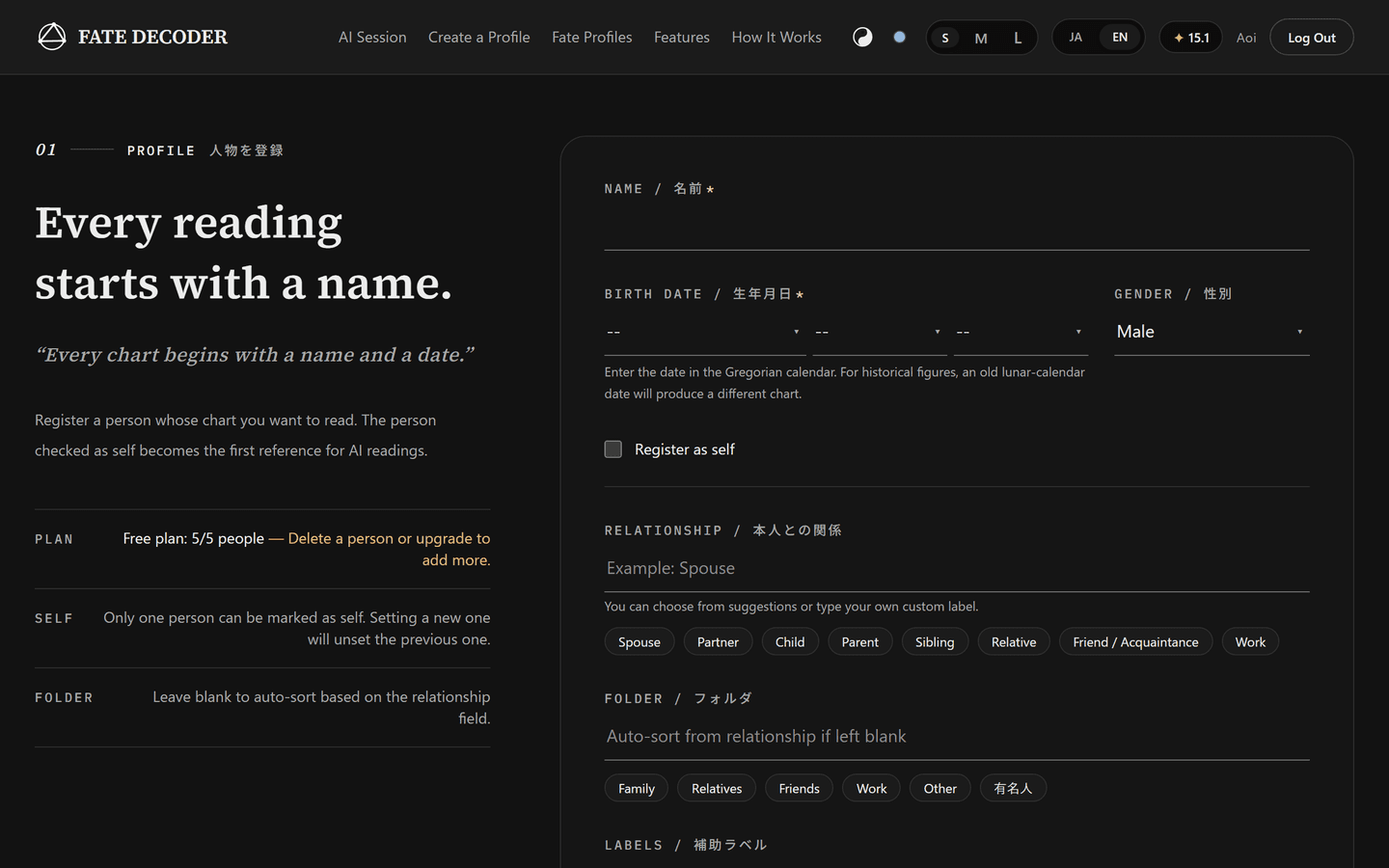This screenshot has width=1389, height=868.
Task: Expand the Gender dropdown showing Male
Action: pos(1212,332)
